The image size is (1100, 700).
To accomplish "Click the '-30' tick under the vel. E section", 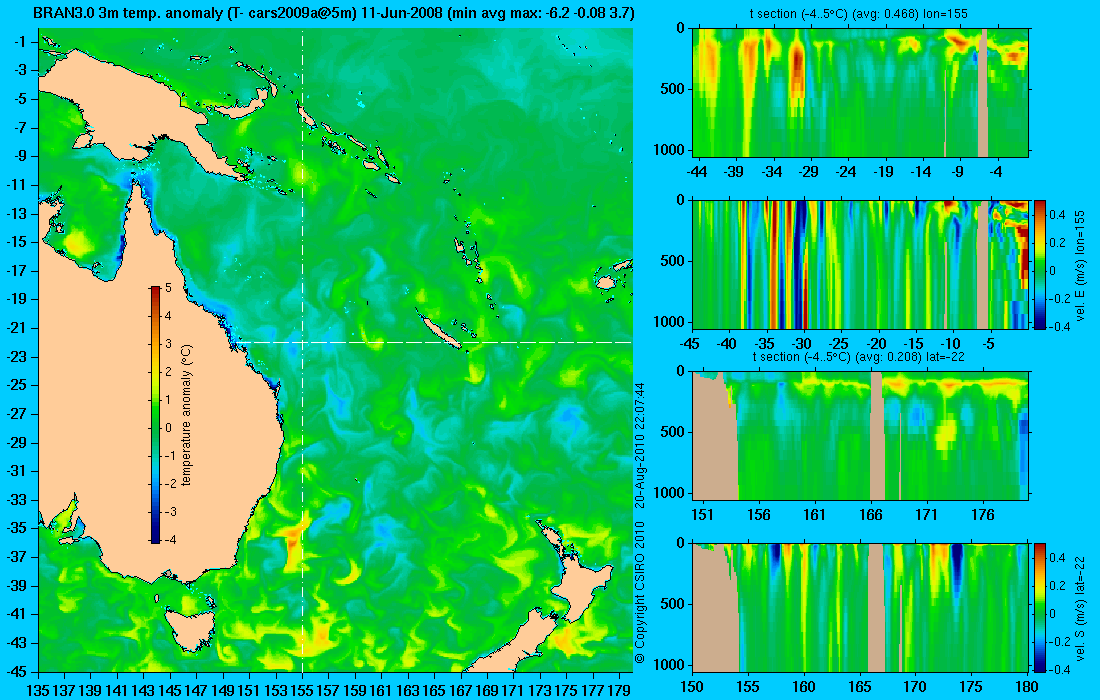I will [802, 344].
